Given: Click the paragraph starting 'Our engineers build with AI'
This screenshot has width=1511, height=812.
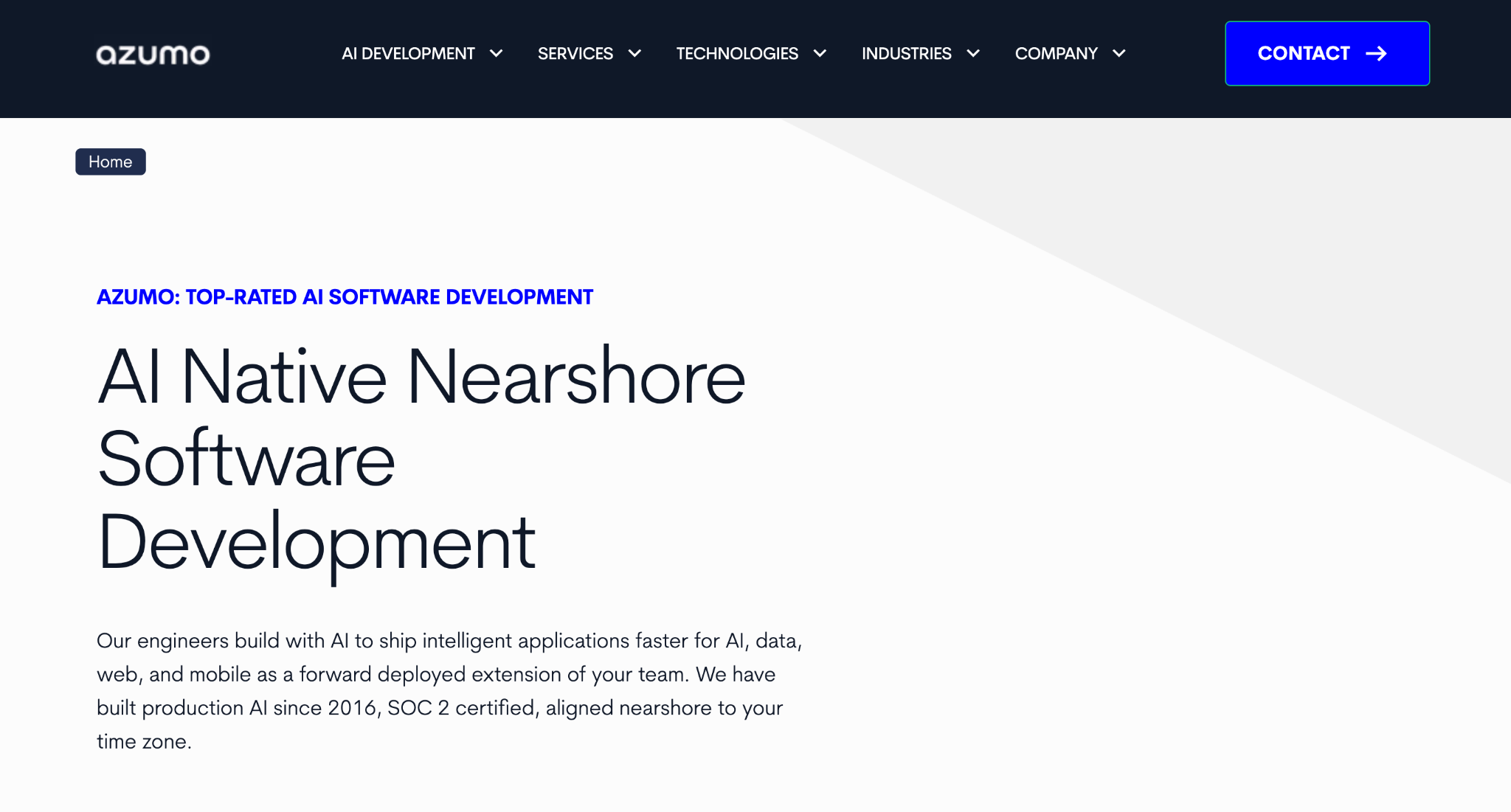Looking at the screenshot, I should 449,691.
